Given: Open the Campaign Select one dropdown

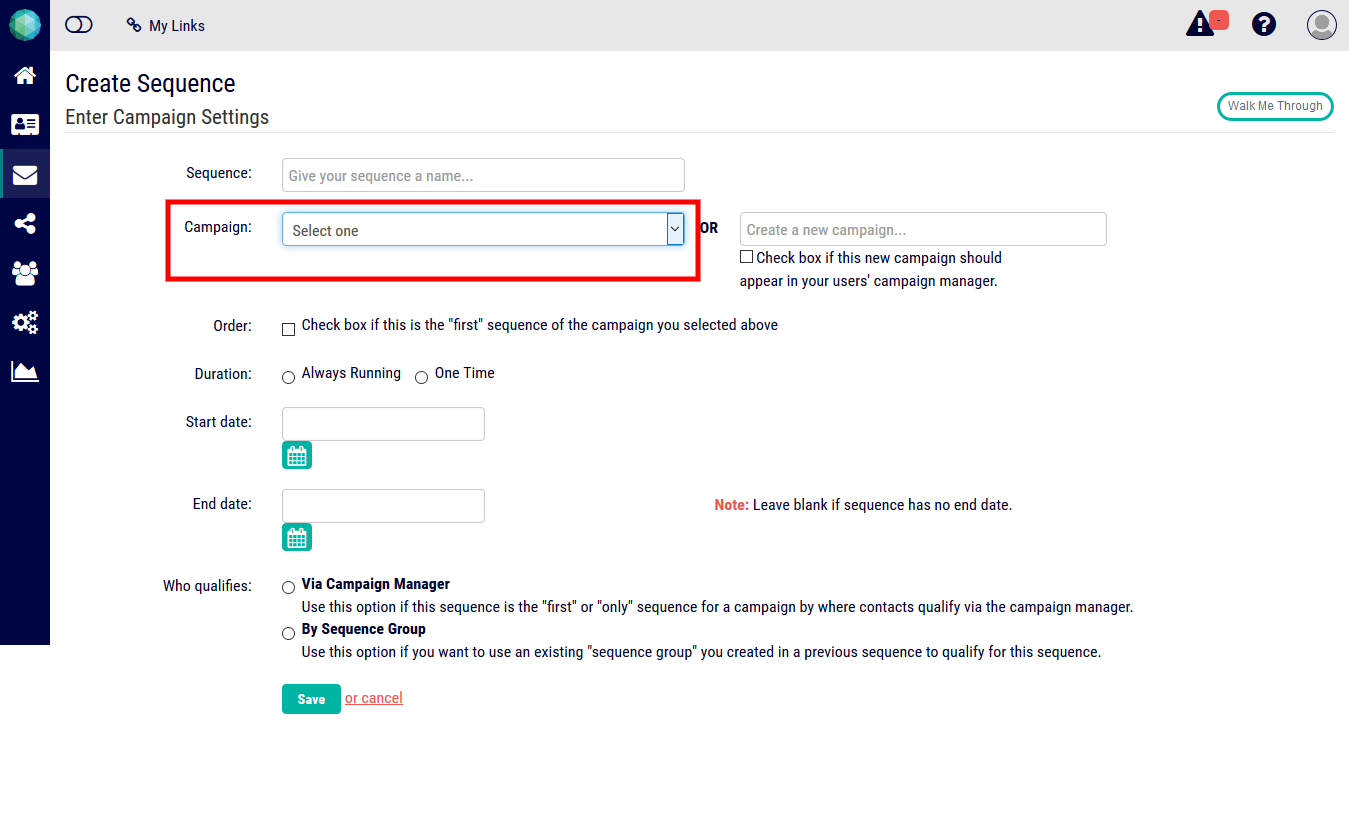Looking at the screenshot, I should (483, 229).
